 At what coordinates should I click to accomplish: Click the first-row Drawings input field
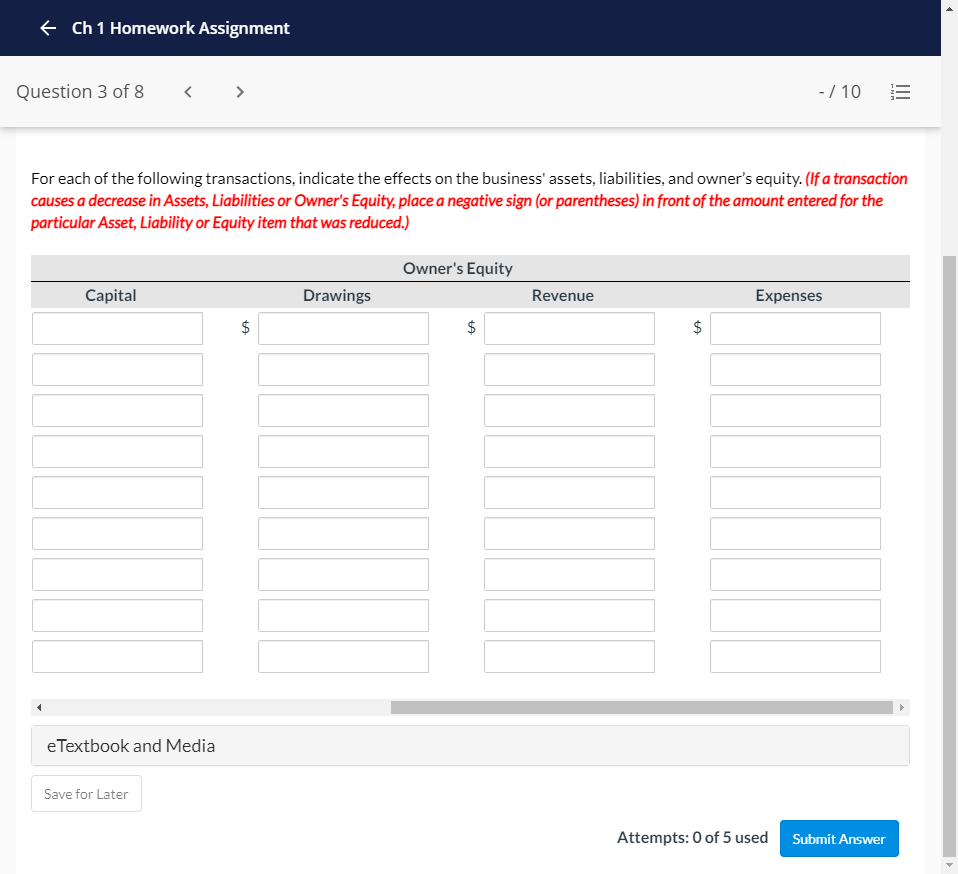click(343, 329)
